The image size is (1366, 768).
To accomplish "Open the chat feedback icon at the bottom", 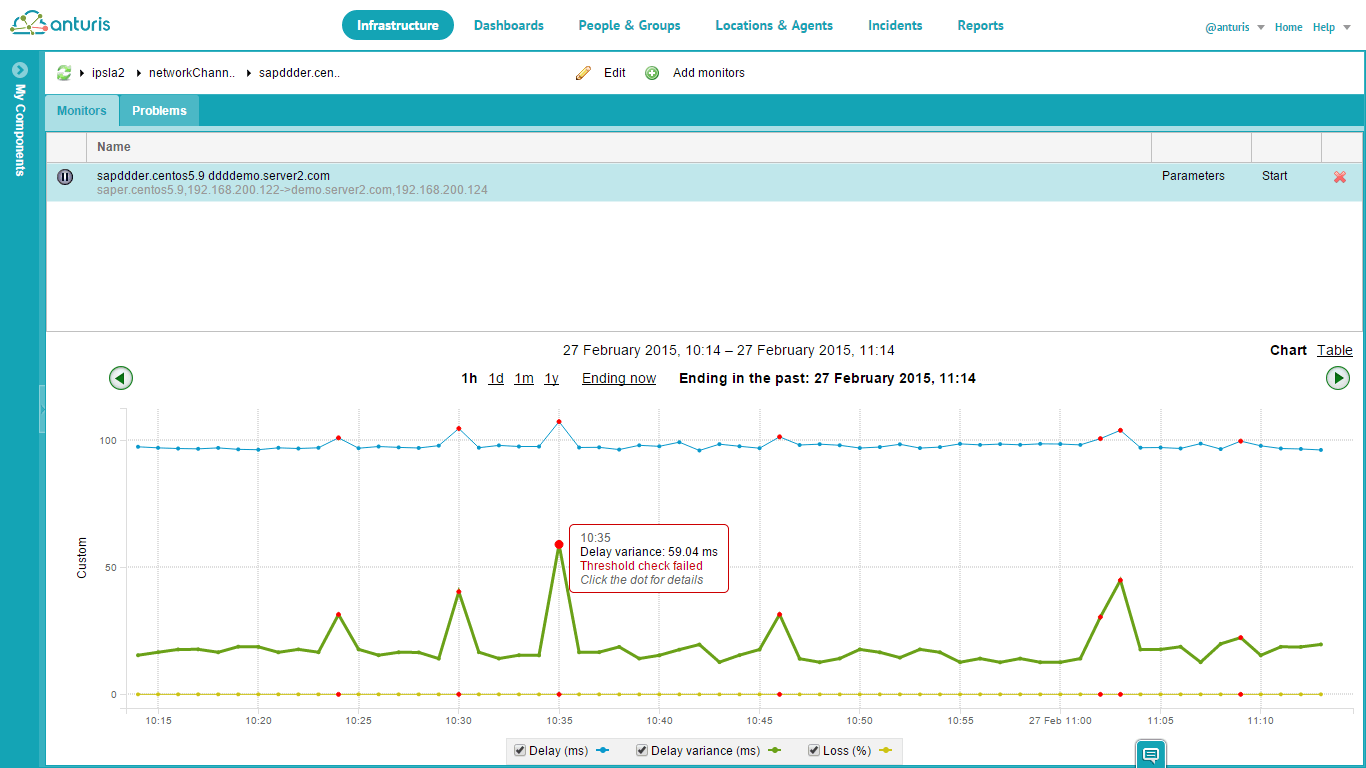I will point(1151,754).
